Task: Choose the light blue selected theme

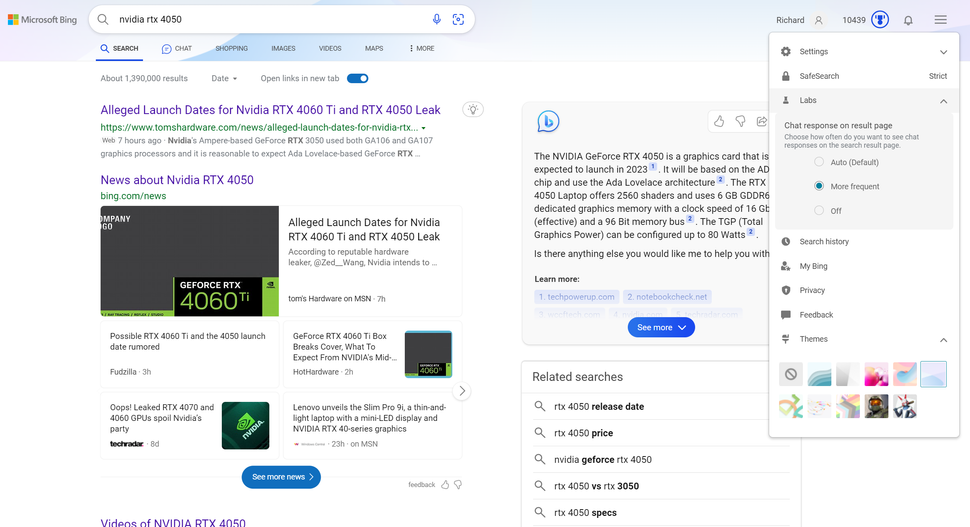Action: tap(934, 374)
